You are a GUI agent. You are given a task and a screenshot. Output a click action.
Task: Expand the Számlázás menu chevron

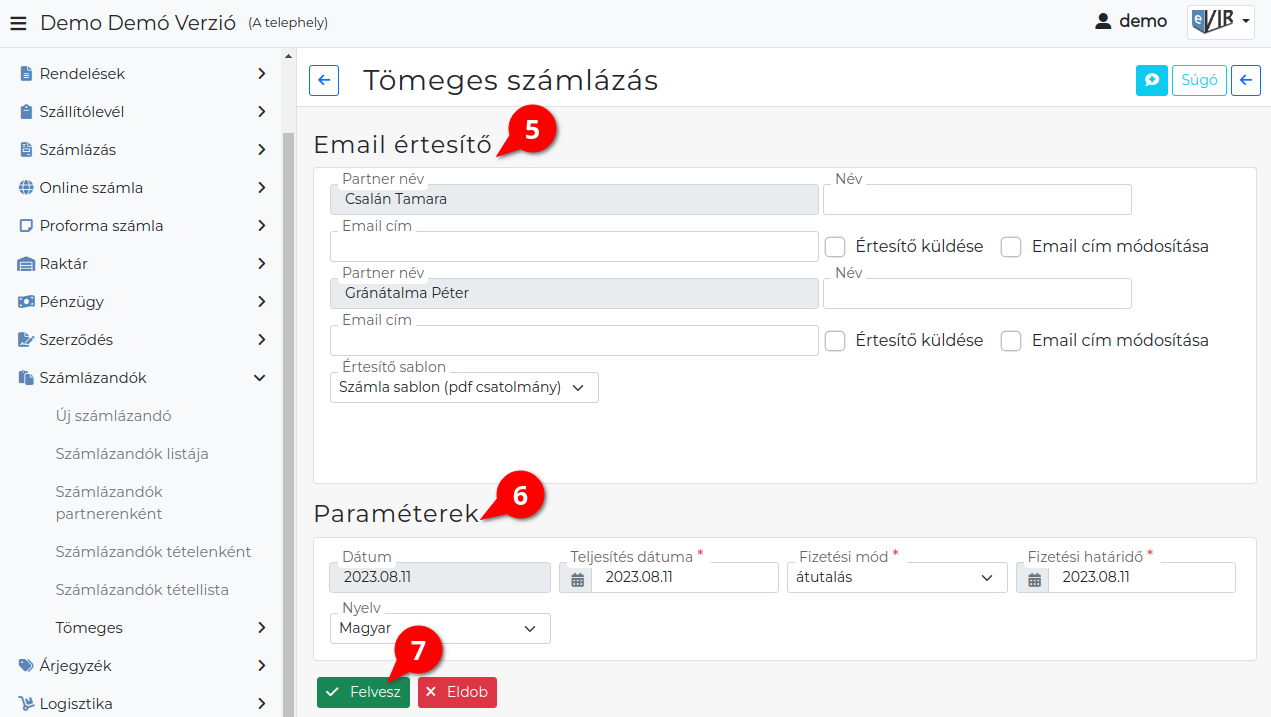[x=261, y=150]
